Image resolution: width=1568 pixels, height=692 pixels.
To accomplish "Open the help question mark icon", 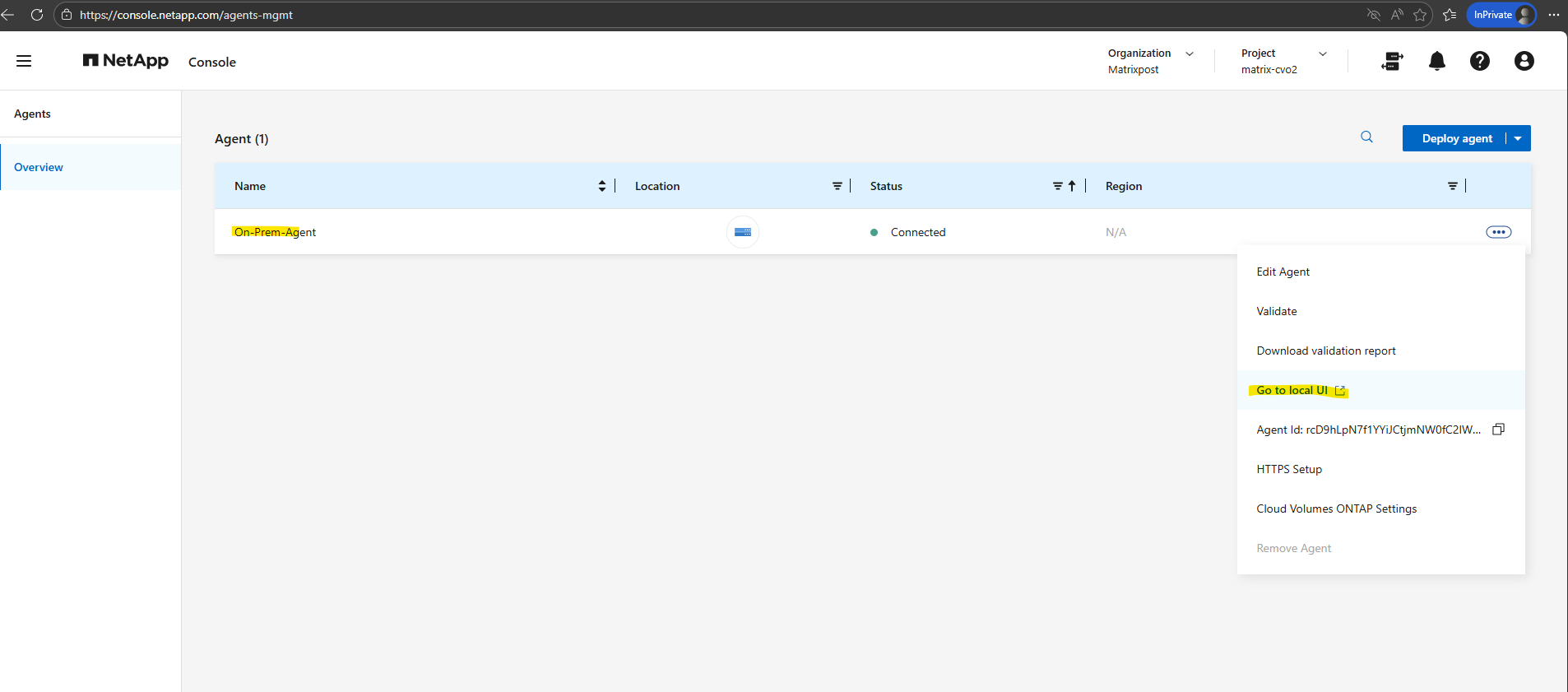I will tap(1480, 61).
